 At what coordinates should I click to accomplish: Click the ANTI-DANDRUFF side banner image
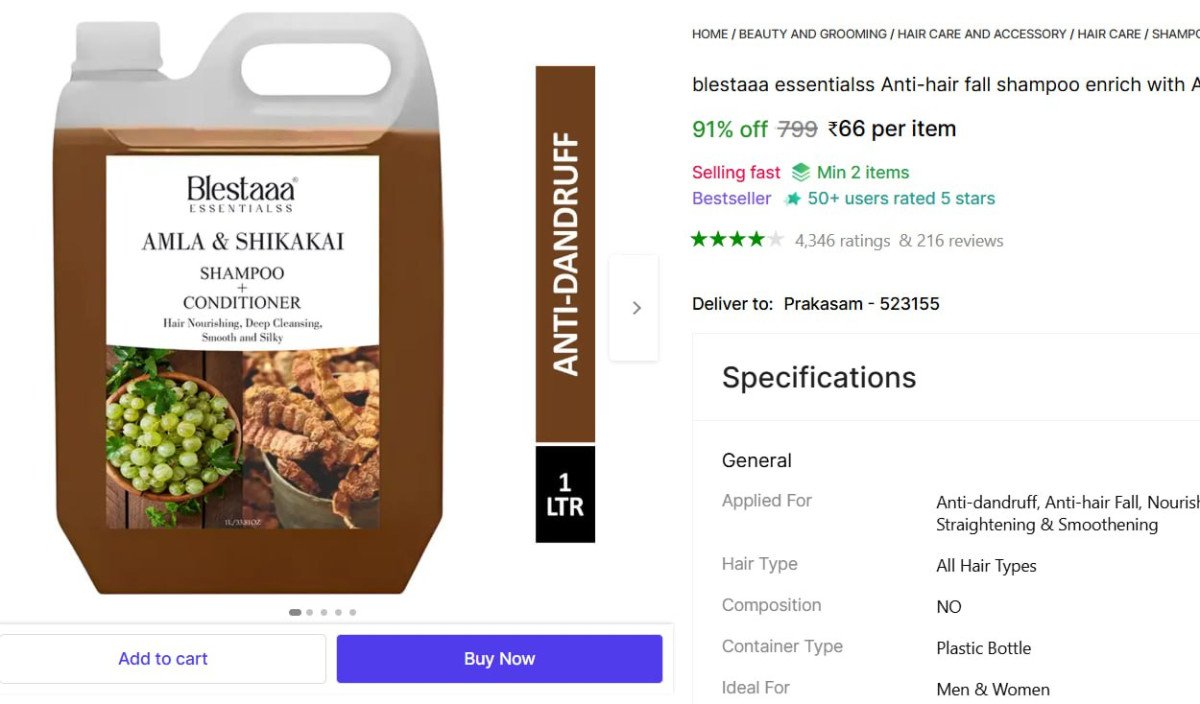(565, 255)
